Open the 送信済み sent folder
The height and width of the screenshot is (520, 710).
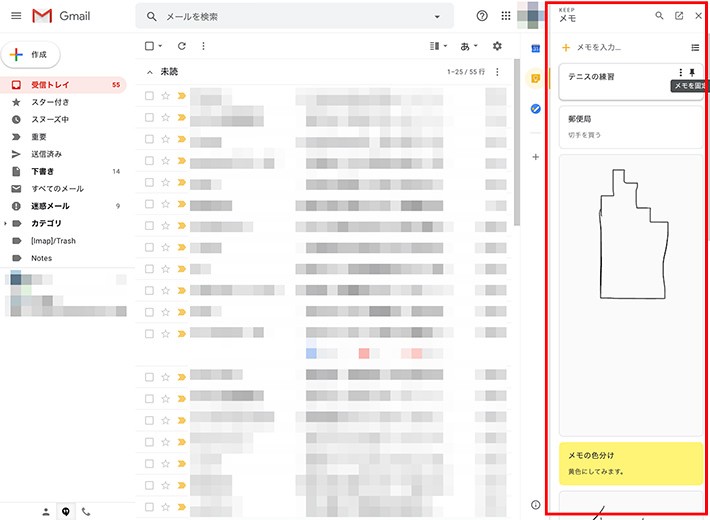point(63,154)
